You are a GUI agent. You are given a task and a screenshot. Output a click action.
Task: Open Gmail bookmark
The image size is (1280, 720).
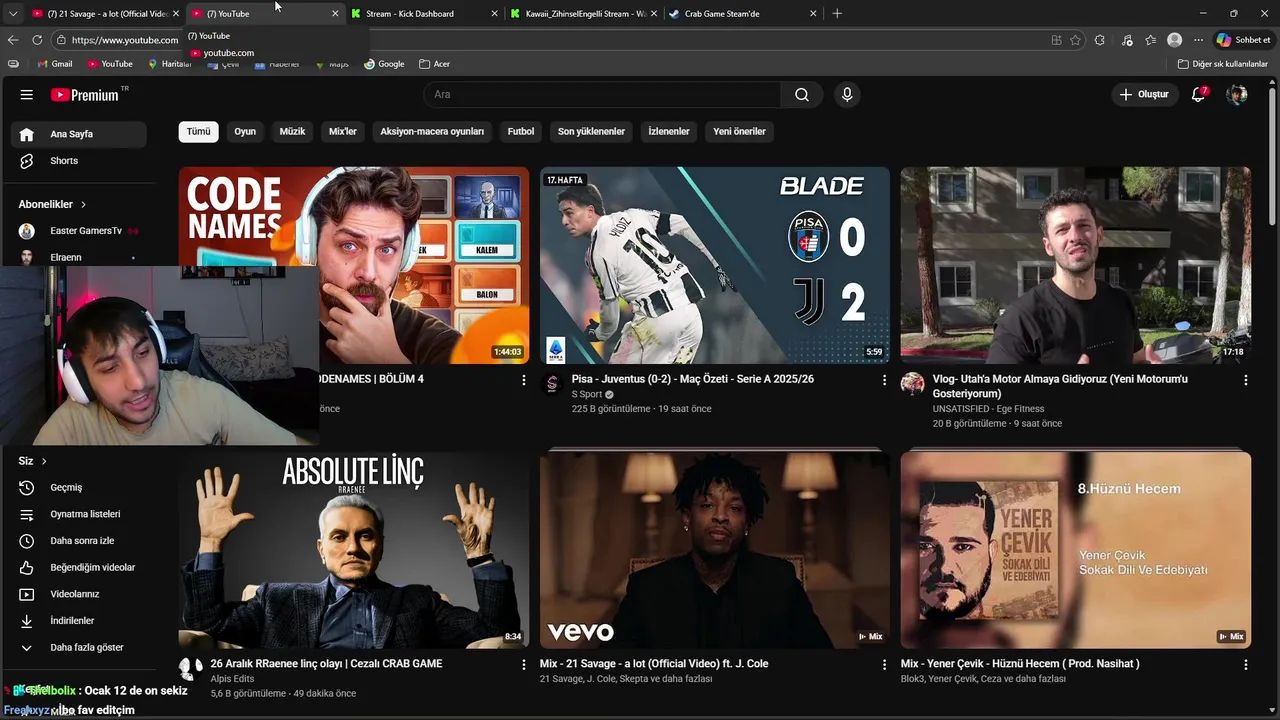pos(54,64)
